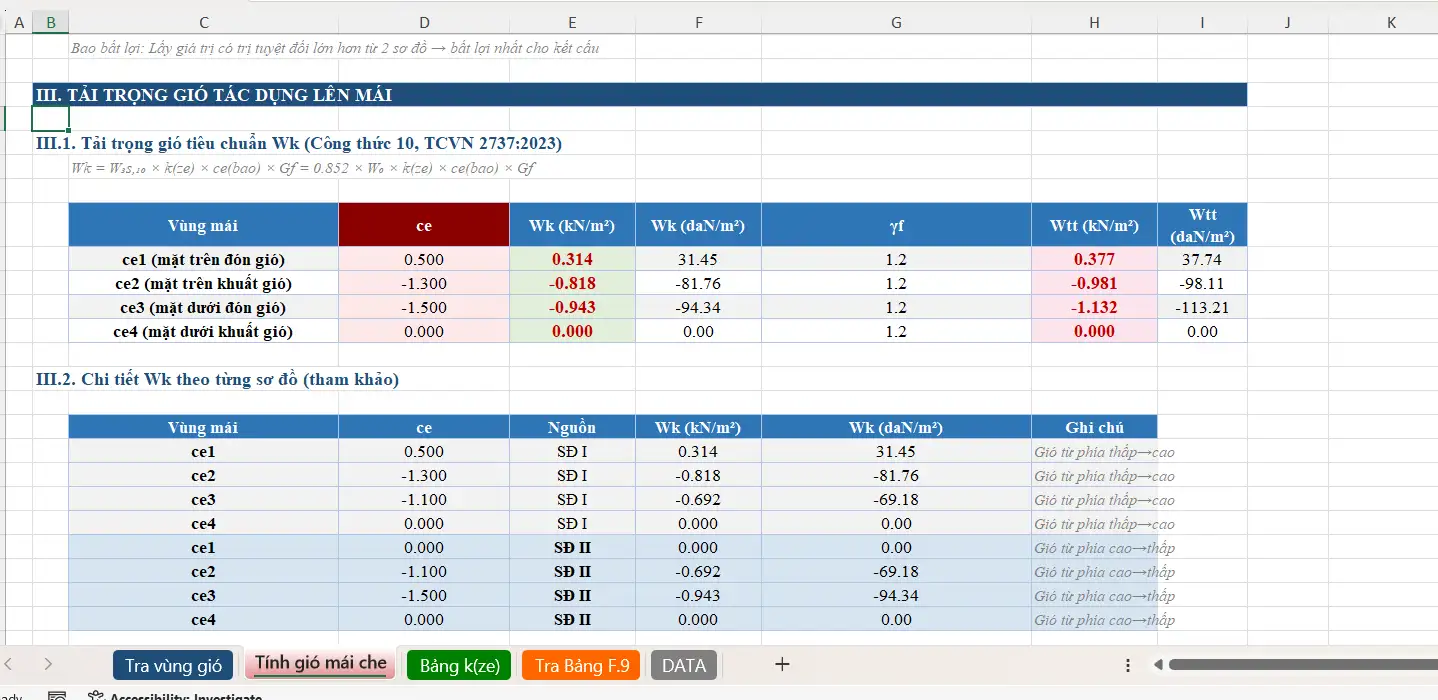
Task: Select the Tính gió mái che tab
Action: click(320, 664)
